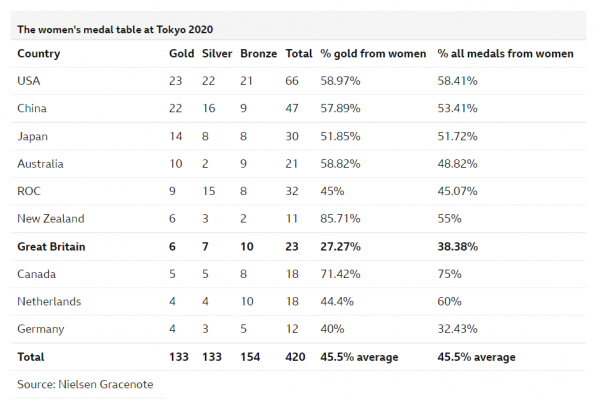Image resolution: width=600 pixels, height=408 pixels.
Task: Click the '% gold from women' header
Action: tap(373, 54)
